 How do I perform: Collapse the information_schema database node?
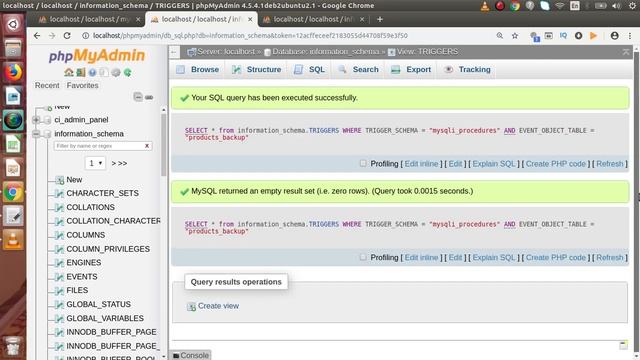36,133
